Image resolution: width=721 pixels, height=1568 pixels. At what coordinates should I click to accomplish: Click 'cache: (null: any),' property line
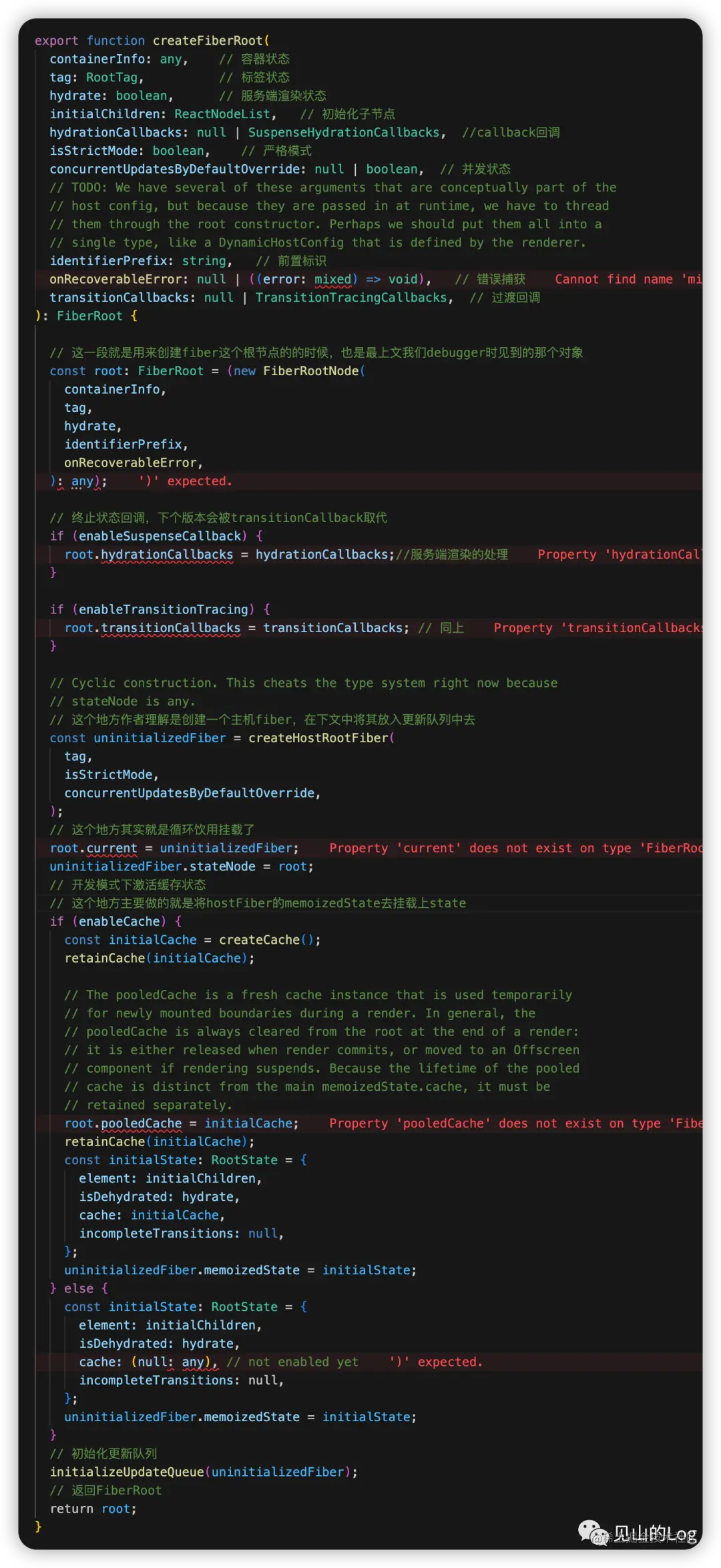click(149, 1362)
